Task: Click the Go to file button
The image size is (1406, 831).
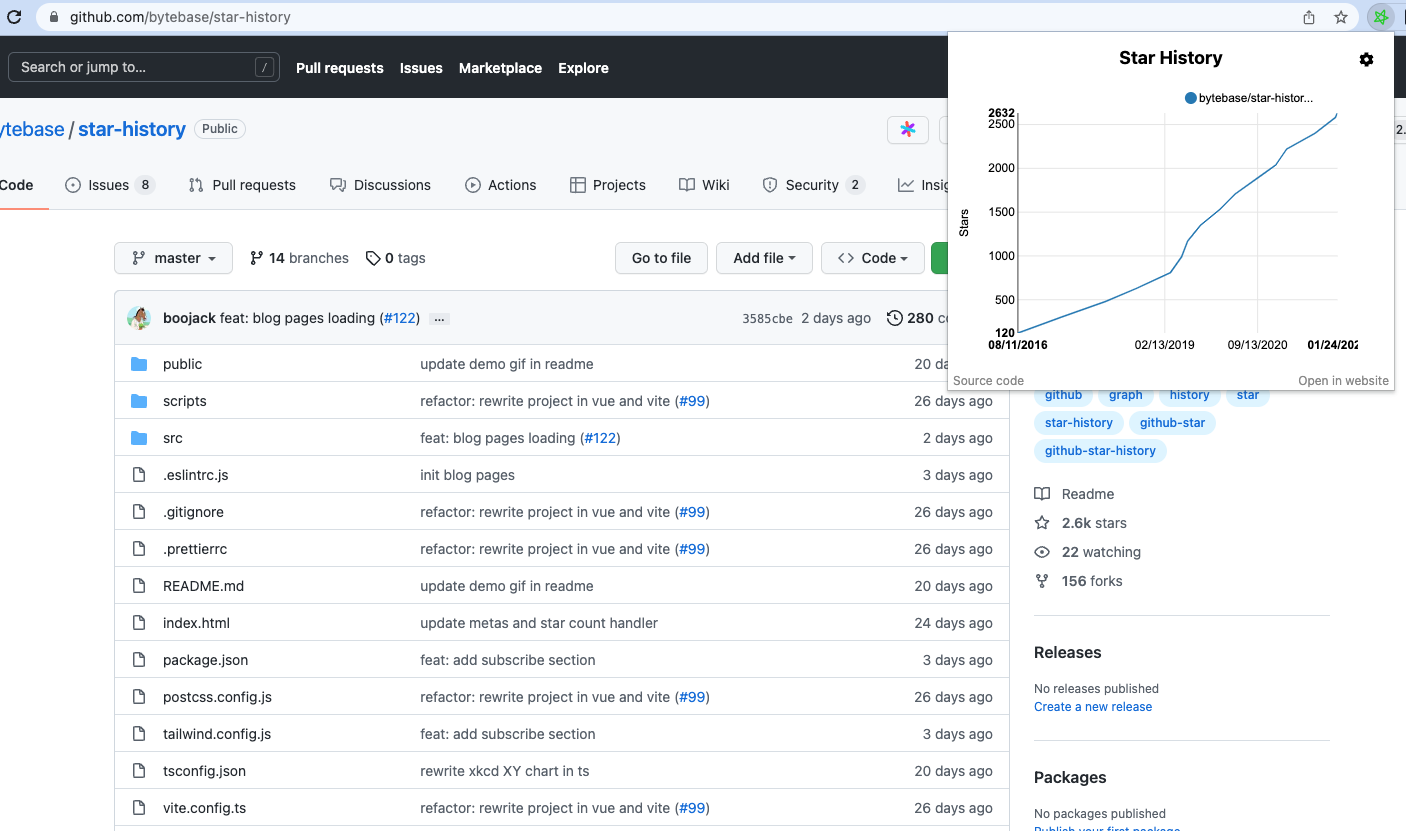Action: point(661,258)
